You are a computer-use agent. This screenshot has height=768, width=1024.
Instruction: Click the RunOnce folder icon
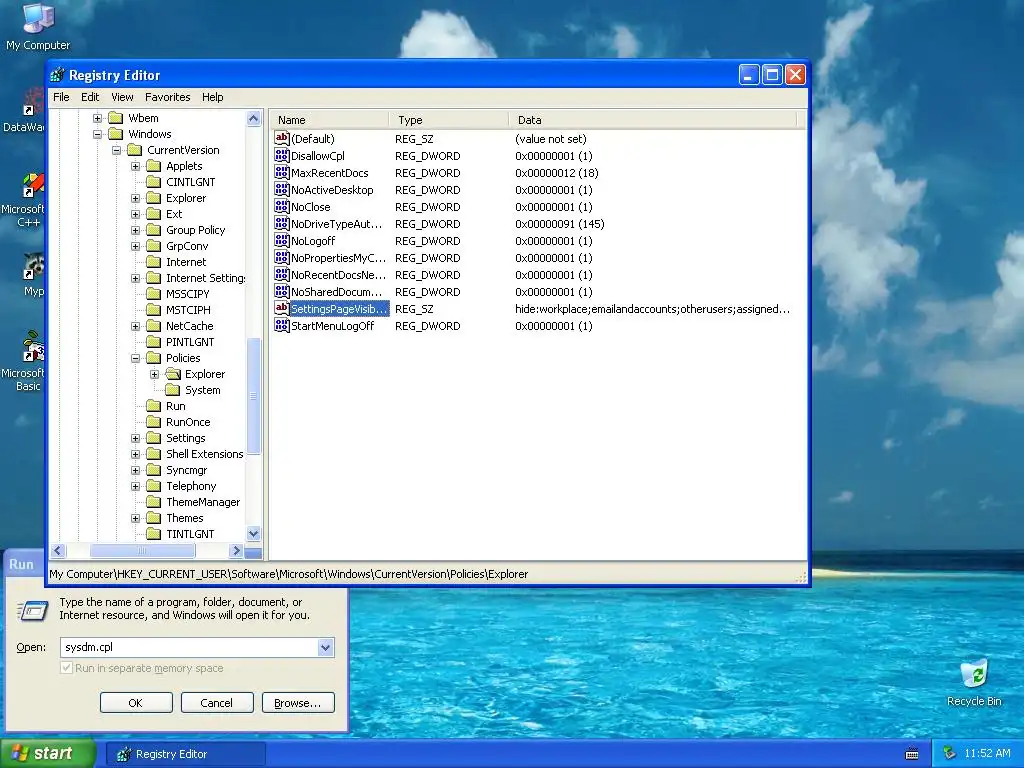click(x=153, y=422)
